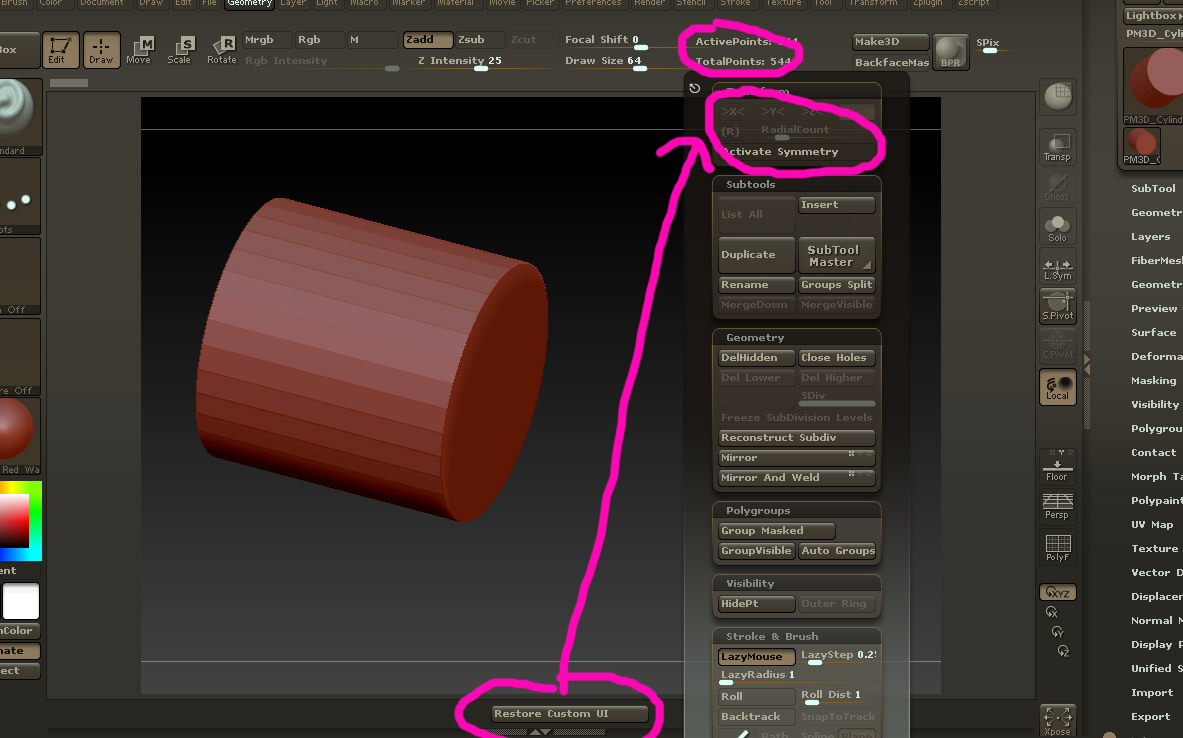This screenshot has width=1183, height=738.
Task: Toggle LazyMouse in Stroke & Brush
Action: (x=756, y=657)
